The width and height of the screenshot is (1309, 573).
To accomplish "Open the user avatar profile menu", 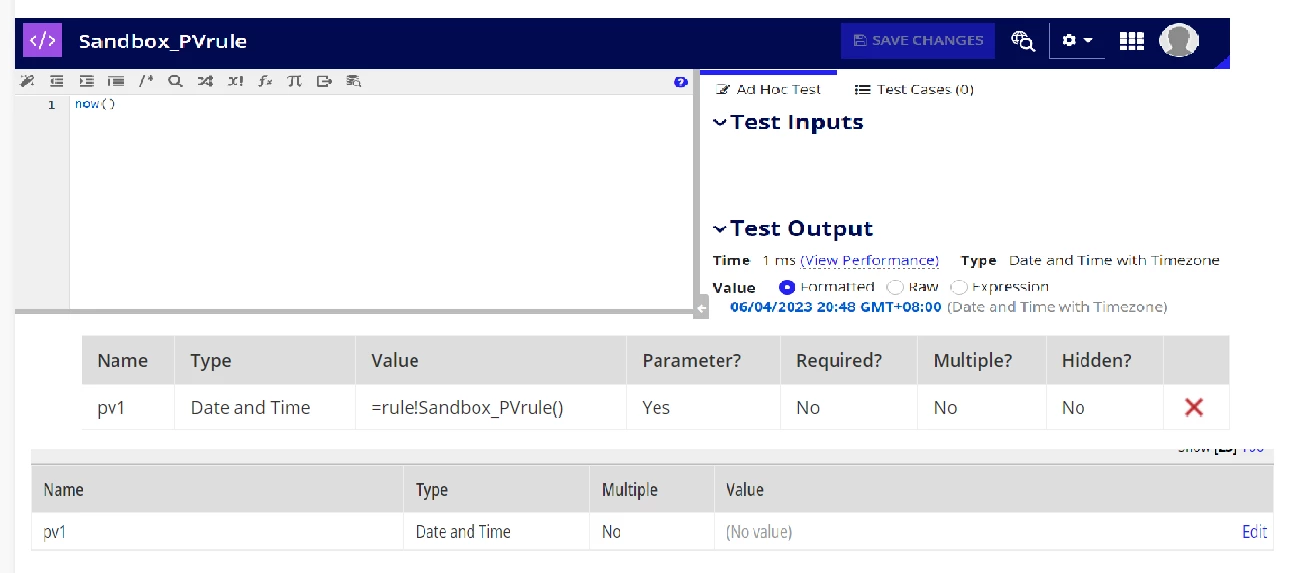I will (1179, 41).
